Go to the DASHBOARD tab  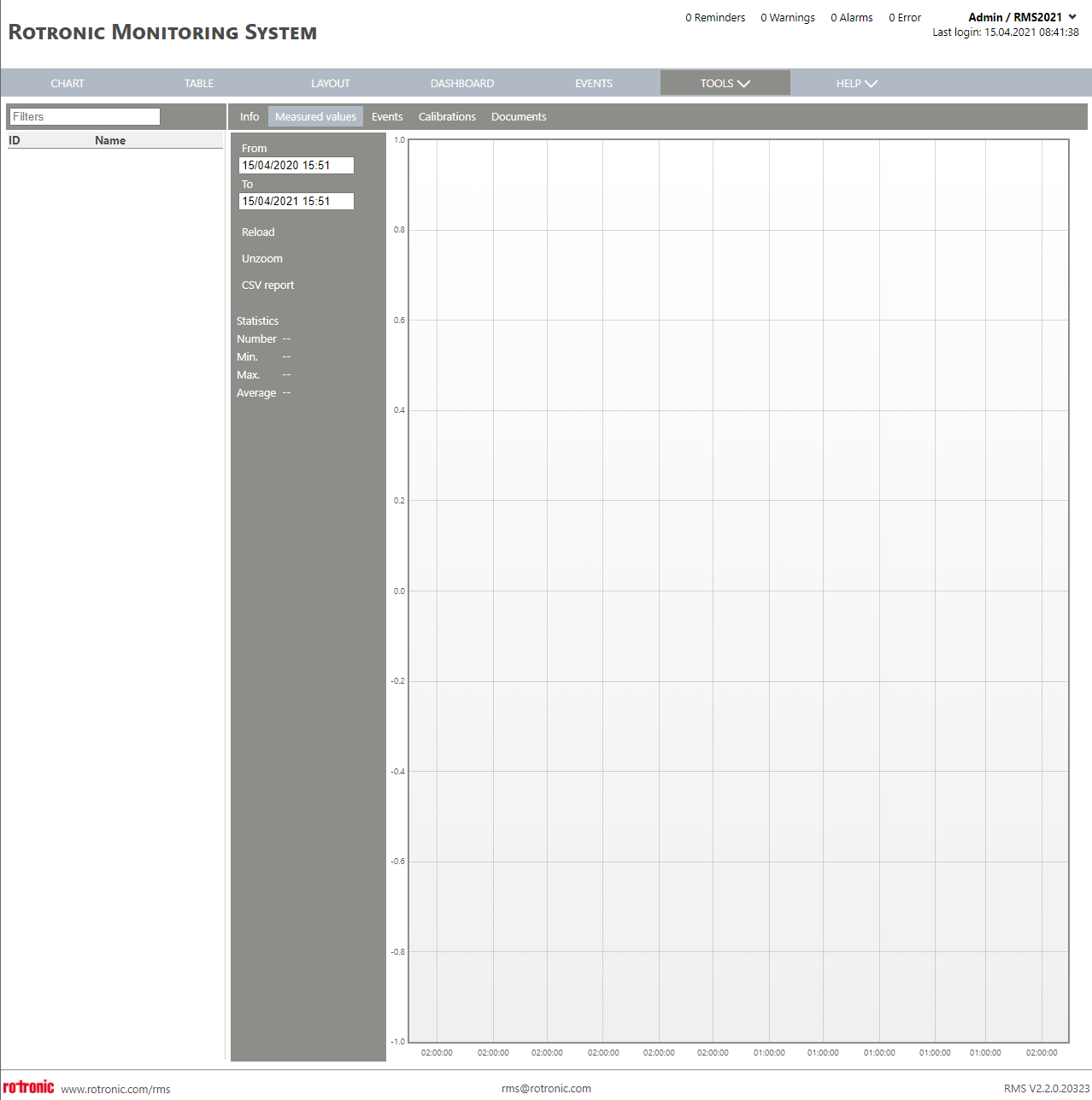462,83
